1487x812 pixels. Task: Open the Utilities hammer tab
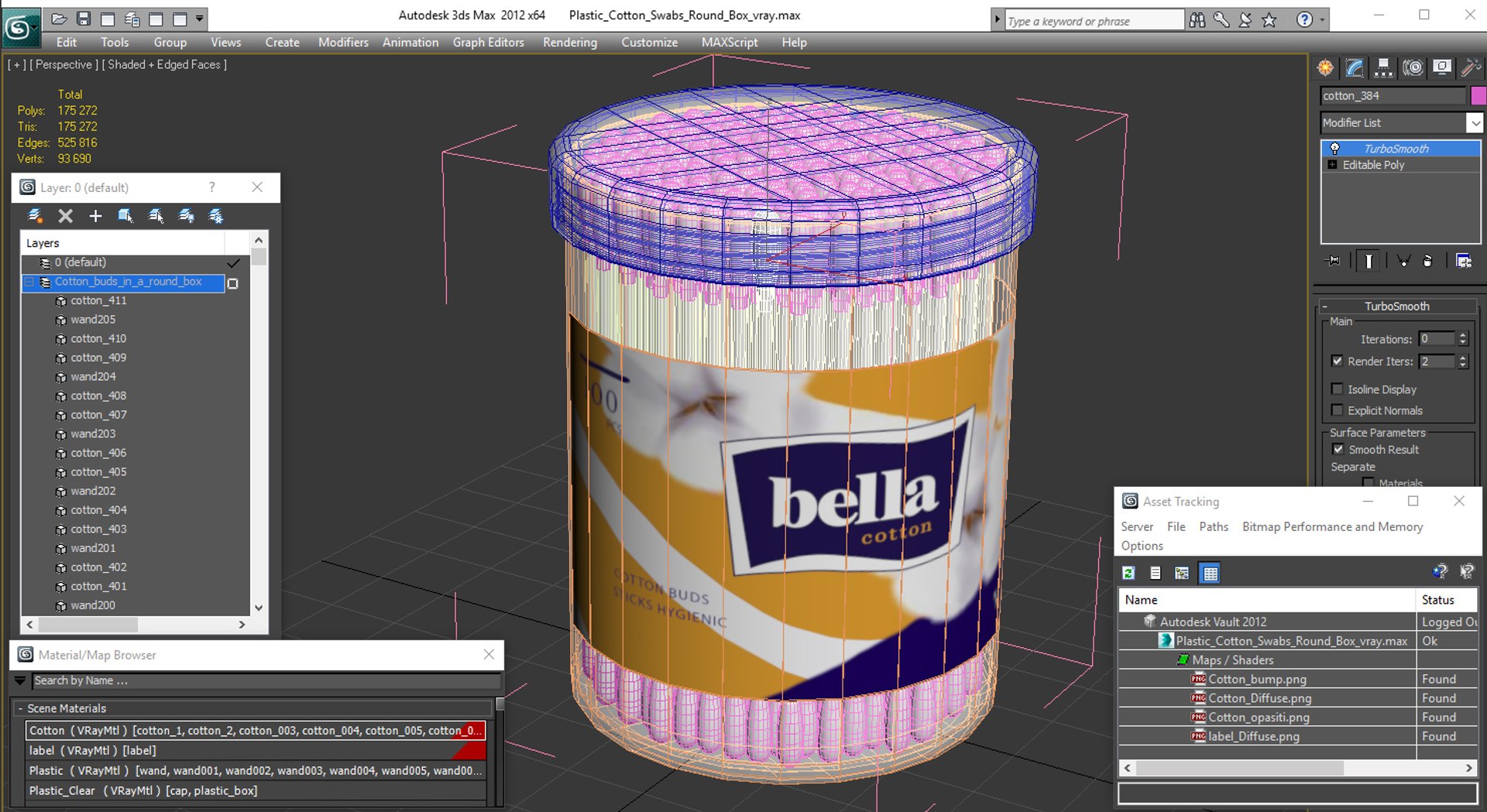(1470, 68)
